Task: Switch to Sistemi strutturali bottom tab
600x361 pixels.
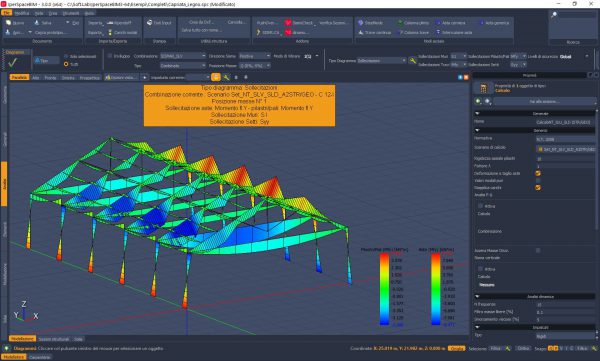Action: (x=54, y=339)
